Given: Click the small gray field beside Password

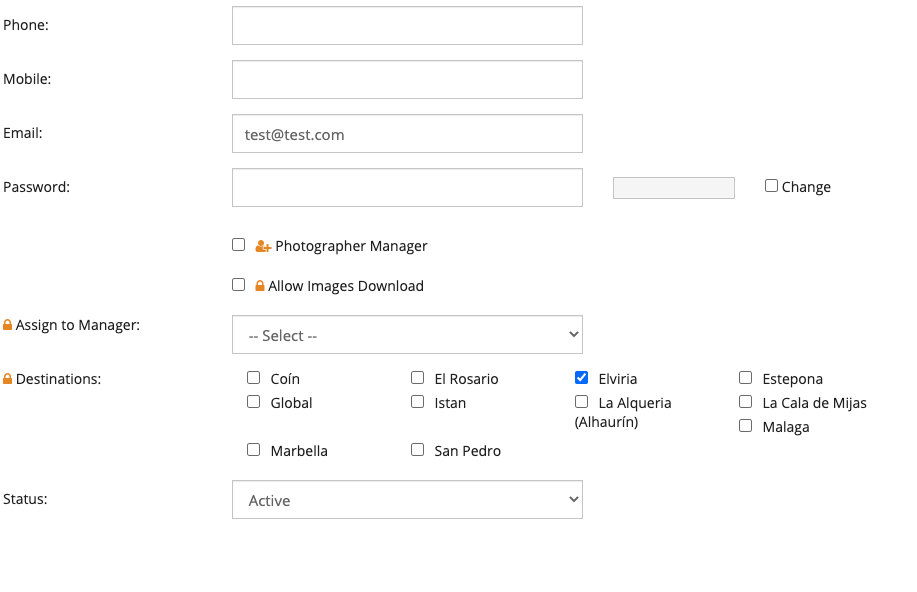Looking at the screenshot, I should [674, 188].
